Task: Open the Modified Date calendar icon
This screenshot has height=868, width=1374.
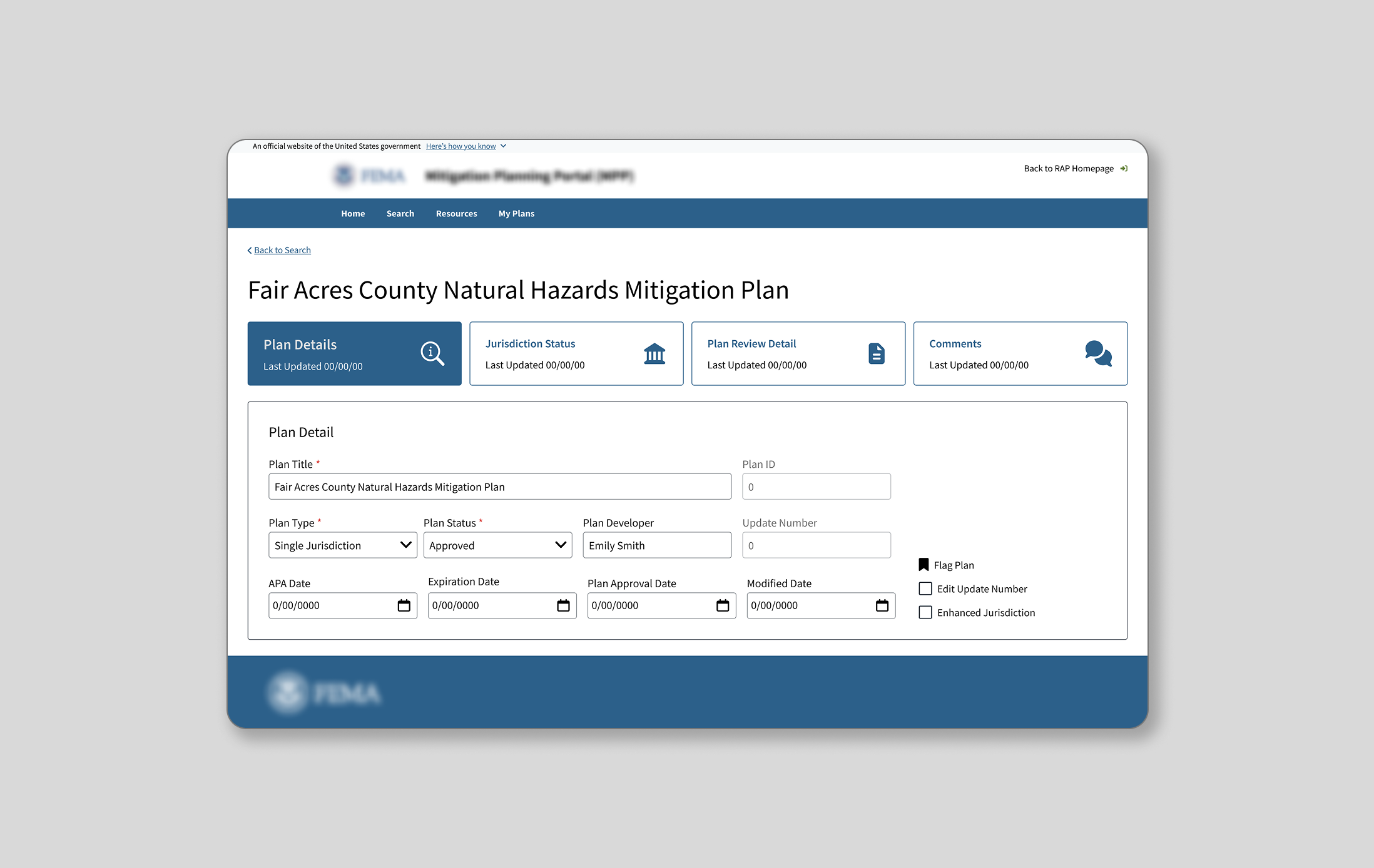Action: [882, 605]
